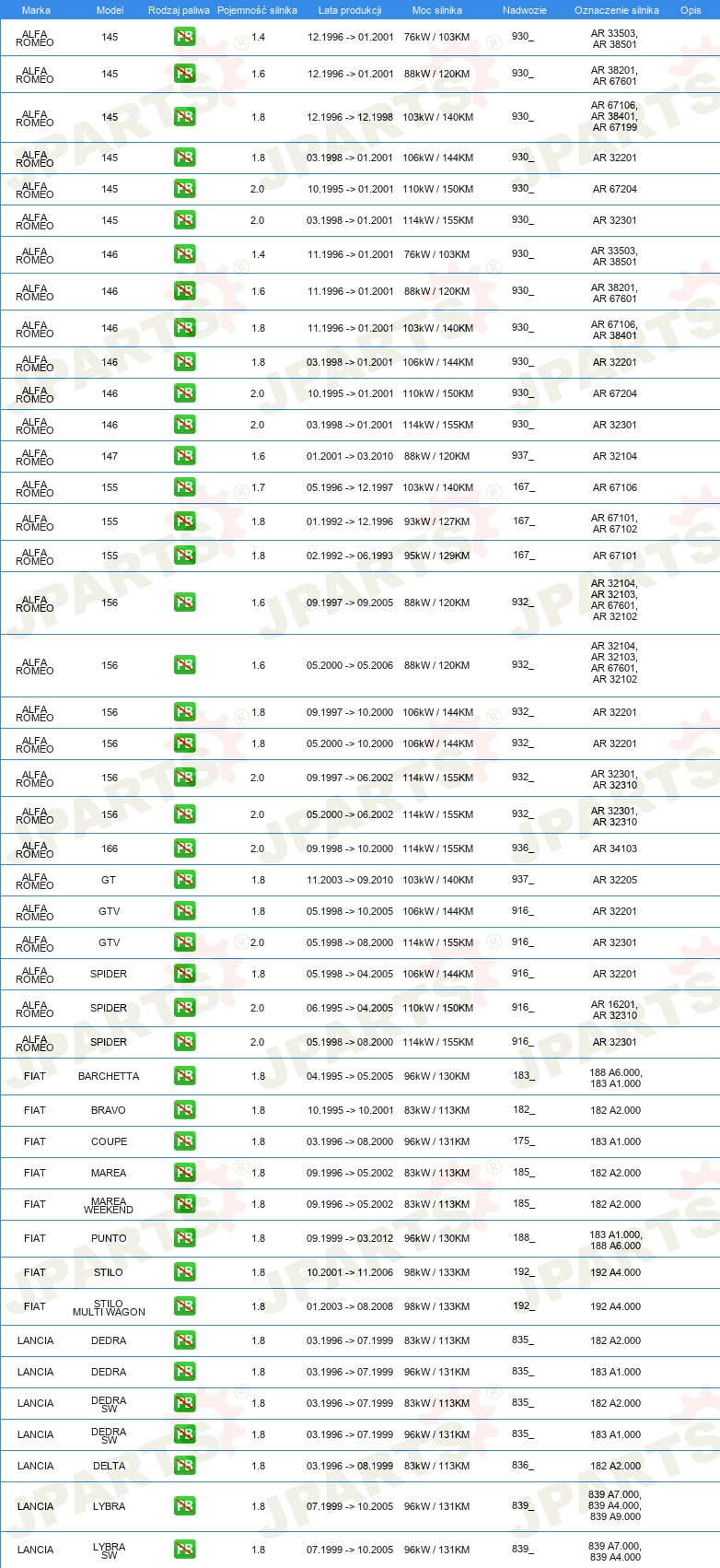
Task: Select the DELTA model cell
Action: pos(109,1467)
